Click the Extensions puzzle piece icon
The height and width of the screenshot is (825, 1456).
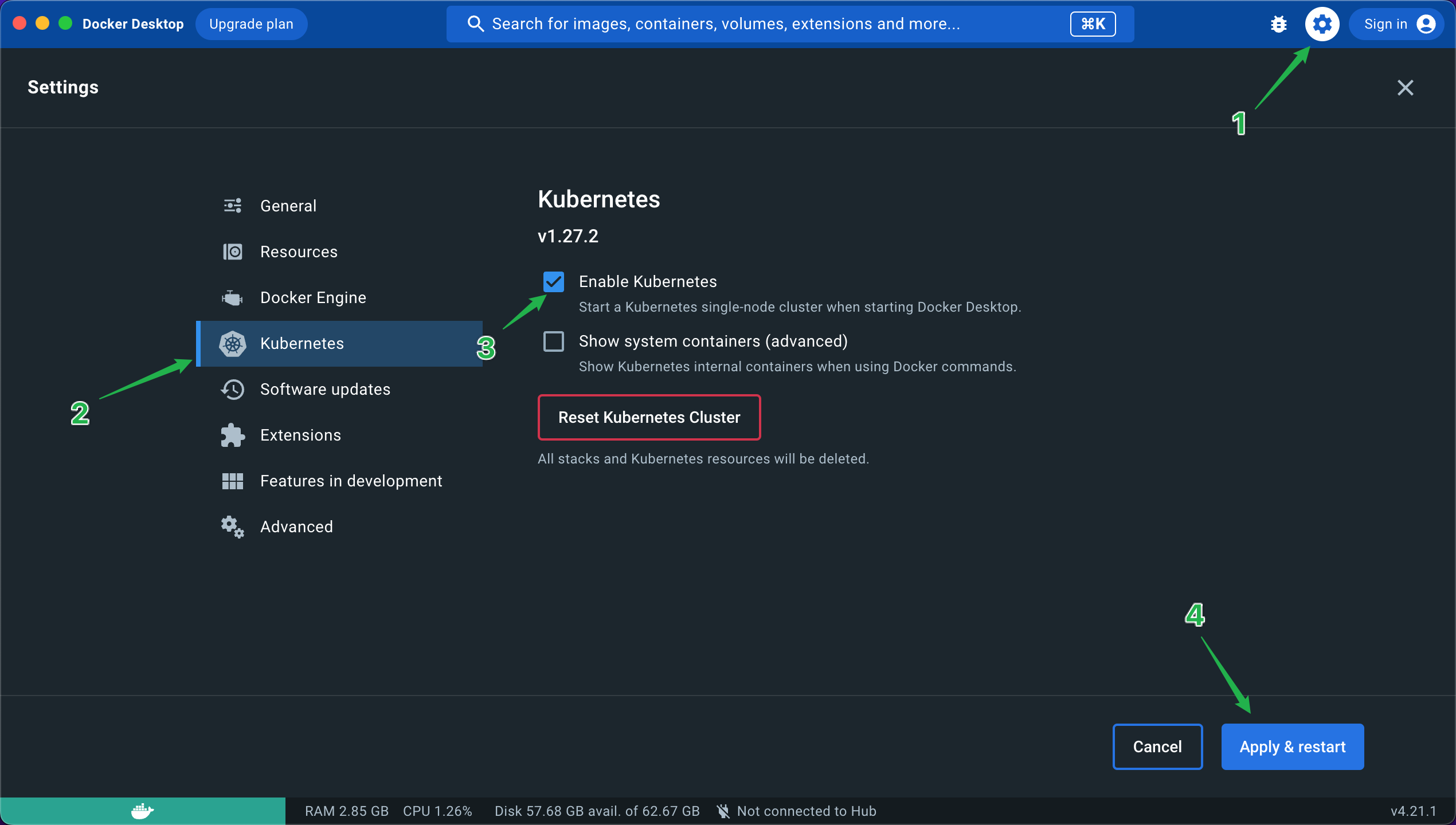pos(232,435)
